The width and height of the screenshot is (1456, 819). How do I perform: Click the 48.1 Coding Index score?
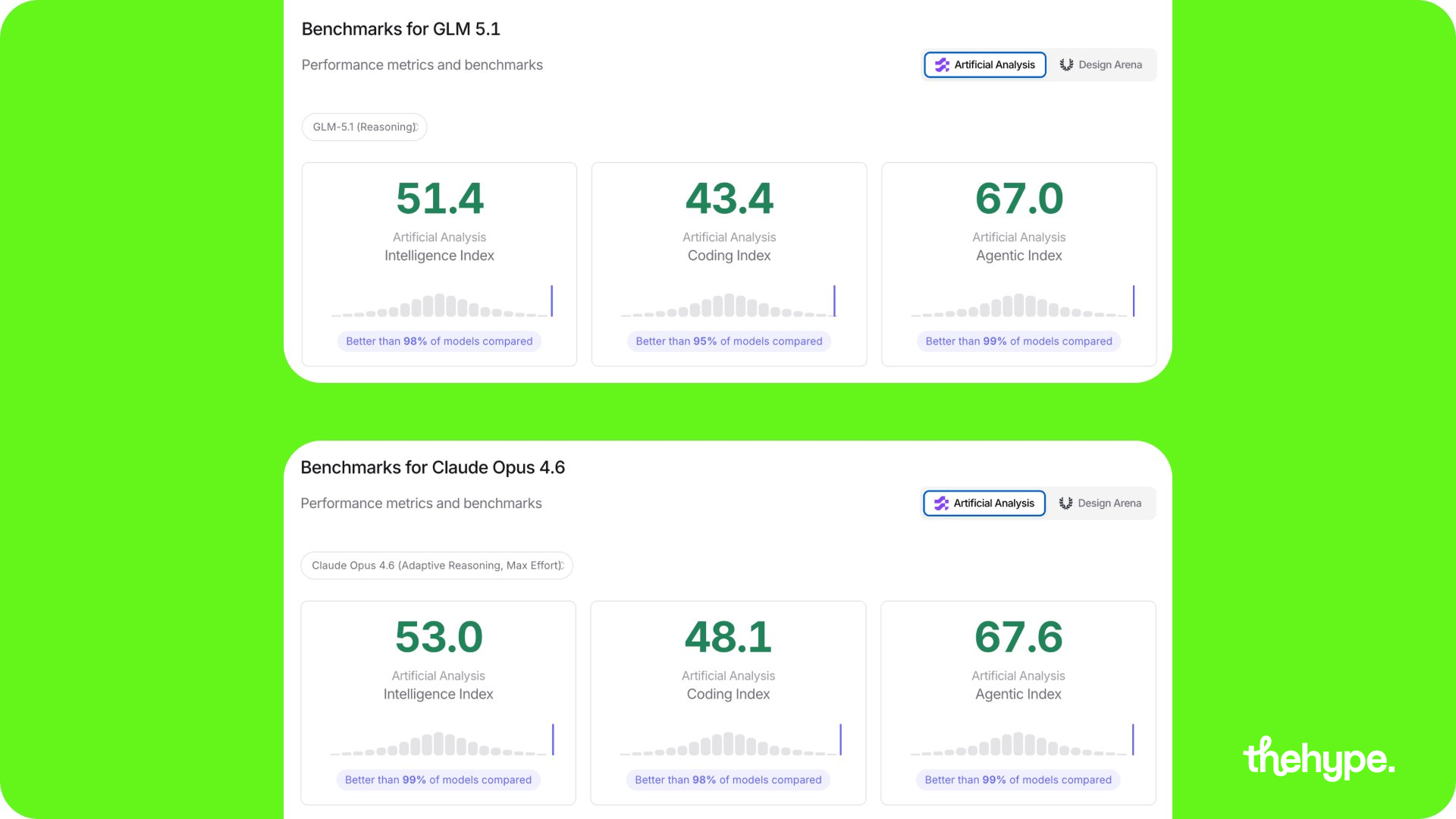tap(728, 637)
